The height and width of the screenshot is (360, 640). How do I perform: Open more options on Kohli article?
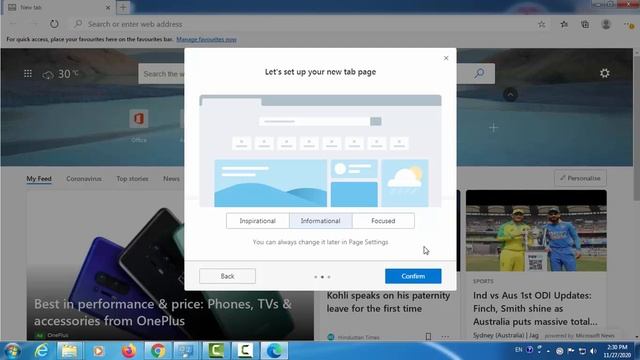coord(445,337)
